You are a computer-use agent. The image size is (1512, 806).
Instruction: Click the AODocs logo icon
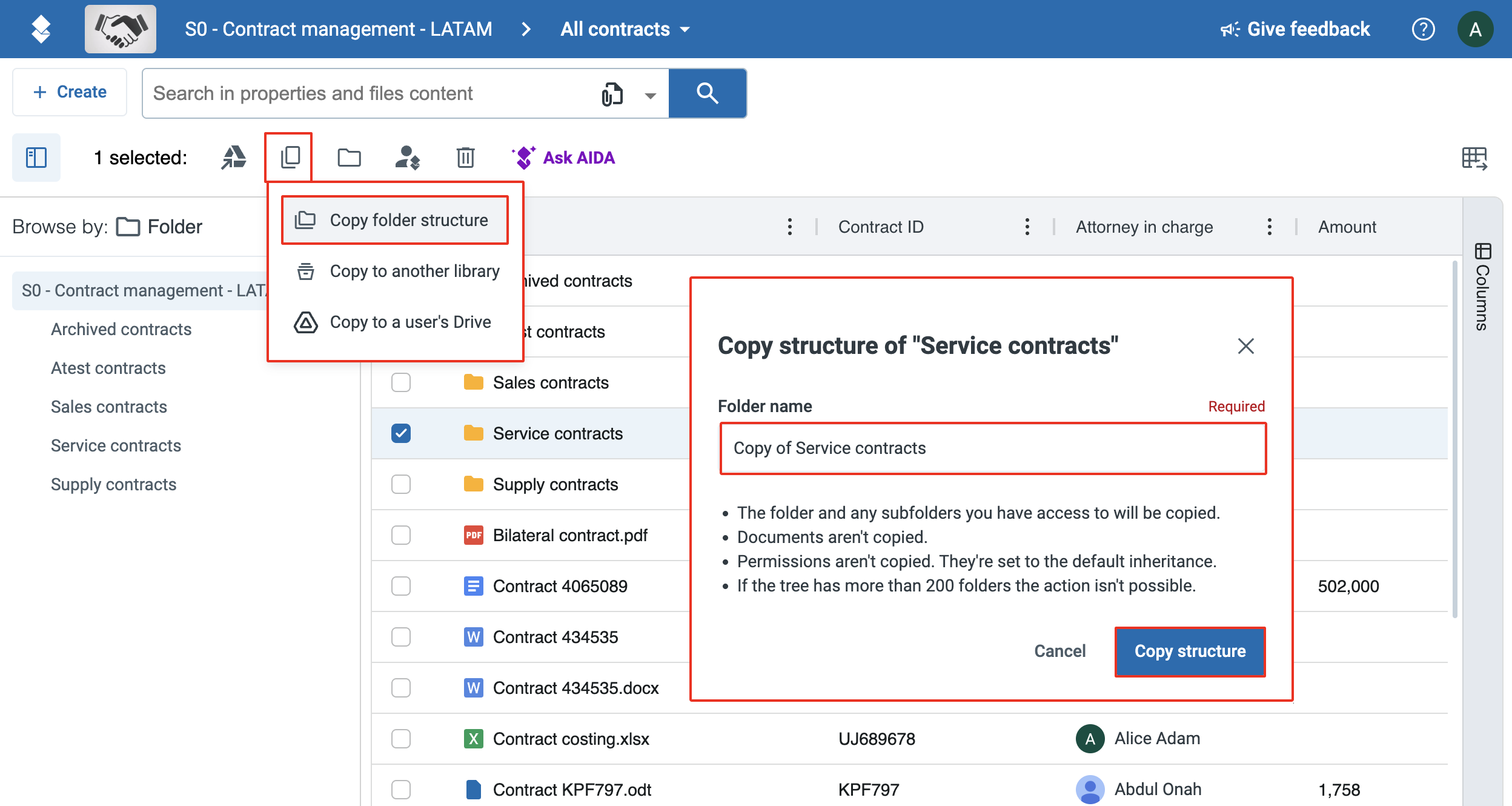pyautogui.click(x=41, y=29)
